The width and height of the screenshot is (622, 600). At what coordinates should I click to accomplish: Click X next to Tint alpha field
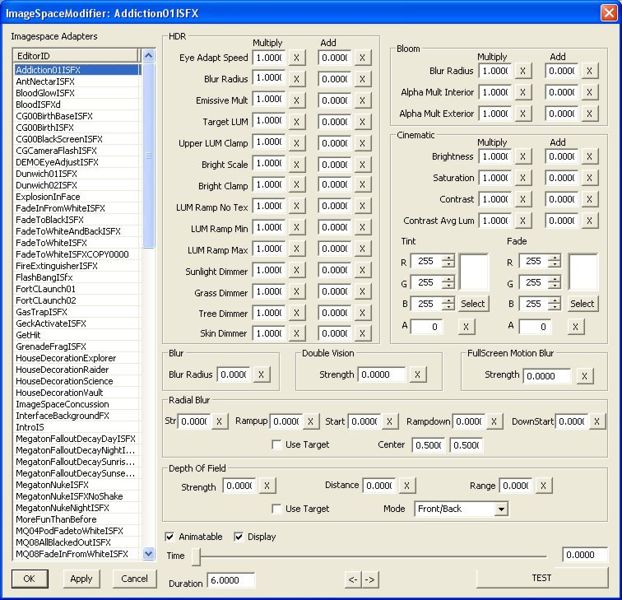point(466,327)
